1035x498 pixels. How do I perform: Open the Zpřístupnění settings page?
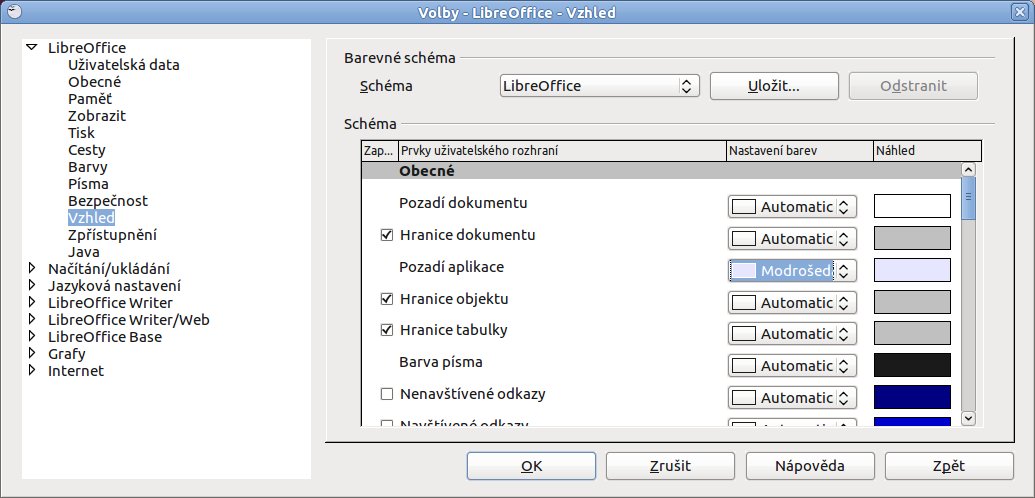(112, 234)
